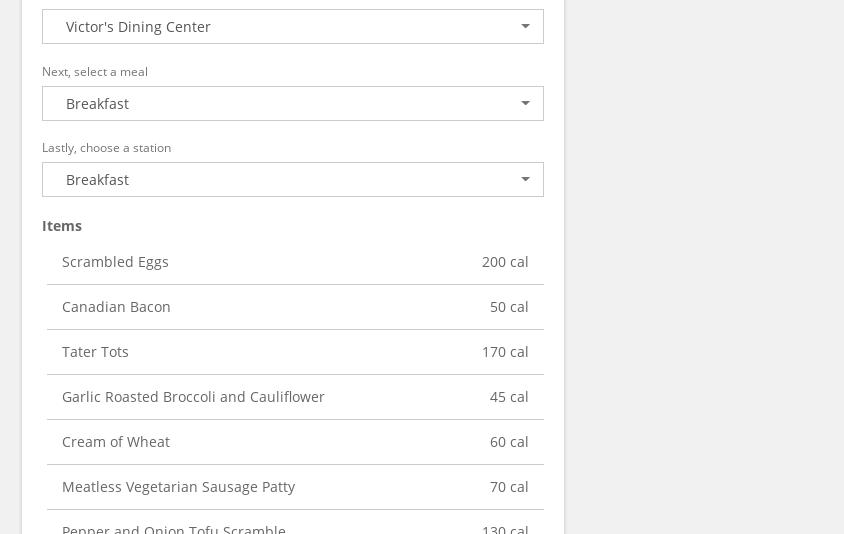The height and width of the screenshot is (534, 844).
Task: Select the Scrambled Eggs item
Action: click(115, 262)
